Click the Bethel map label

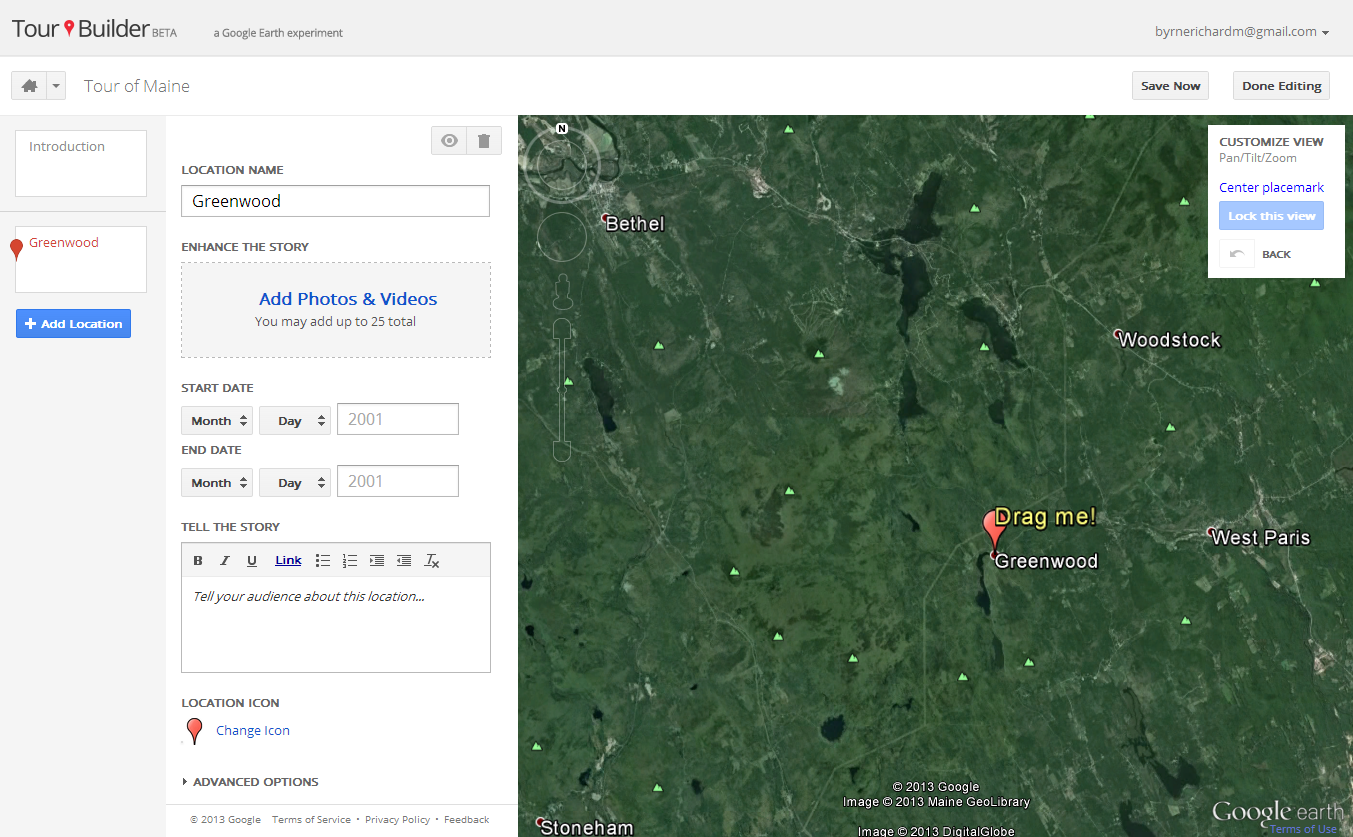pyautogui.click(x=634, y=223)
